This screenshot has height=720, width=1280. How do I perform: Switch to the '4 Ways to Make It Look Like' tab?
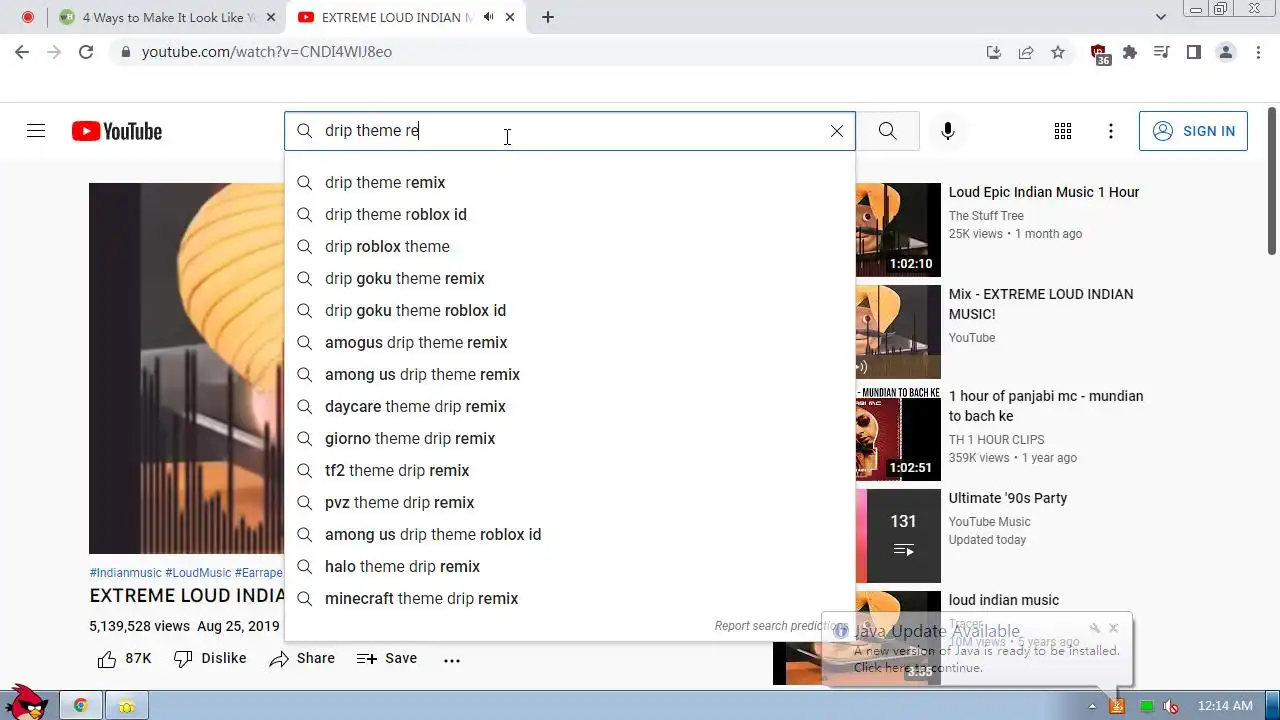pos(166,17)
